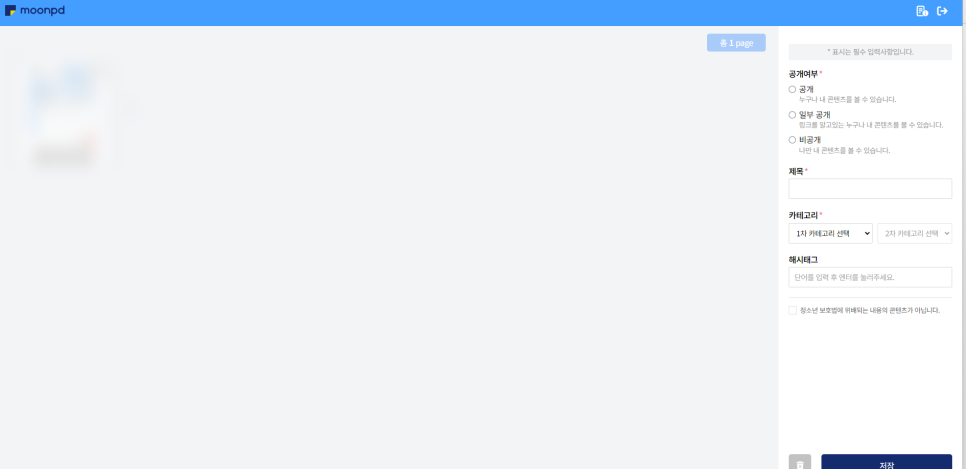Viewport: 966px width, 469px height.
Task: Select the 비공개 radio option
Action: [x=792, y=140]
